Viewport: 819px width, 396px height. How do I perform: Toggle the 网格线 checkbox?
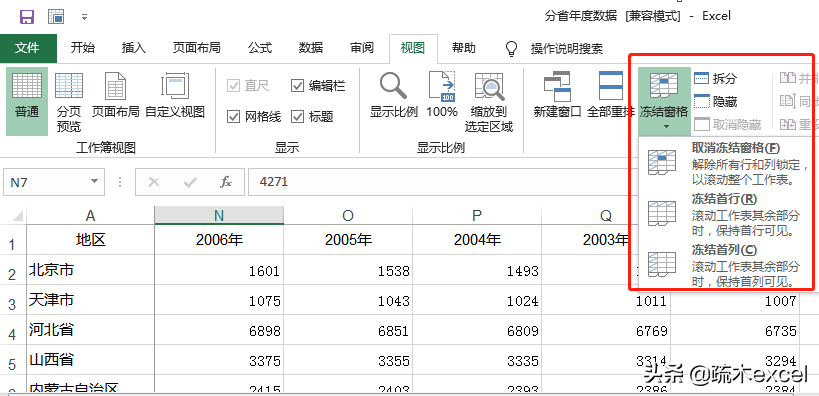254,117
